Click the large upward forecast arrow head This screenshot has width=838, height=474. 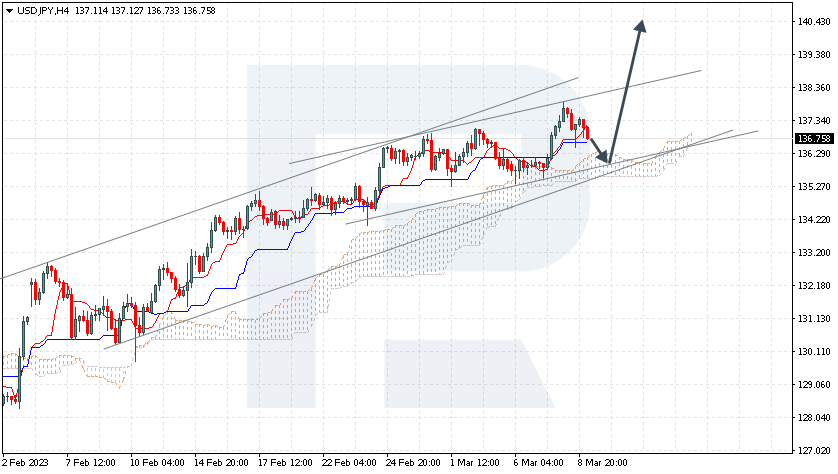click(x=640, y=27)
